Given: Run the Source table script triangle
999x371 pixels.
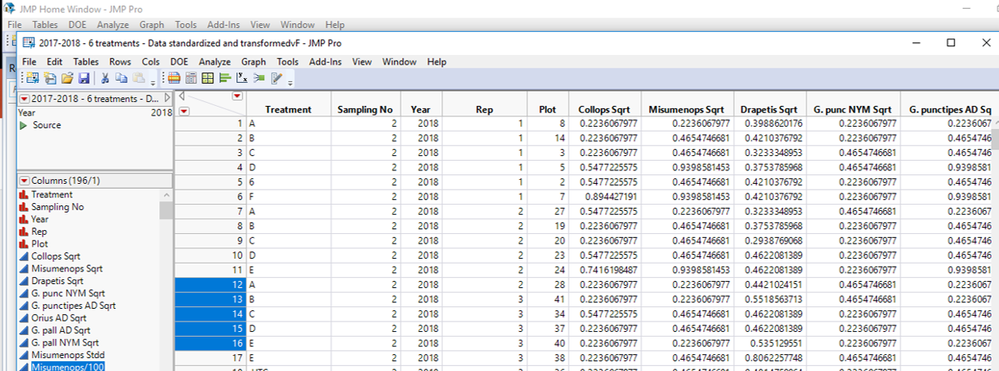Looking at the screenshot, I should click(x=24, y=125).
